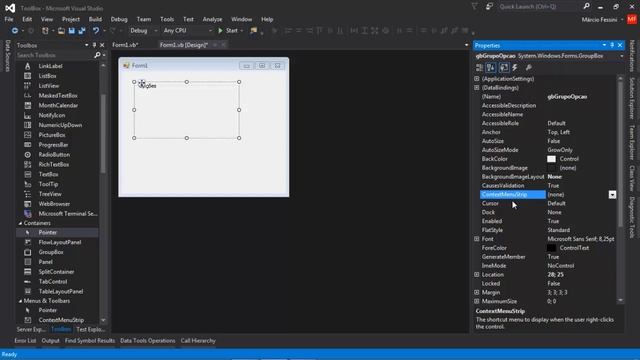Click Márcio Fessini account name
The width and height of the screenshot is (640, 360).
pyautogui.click(x=599, y=20)
